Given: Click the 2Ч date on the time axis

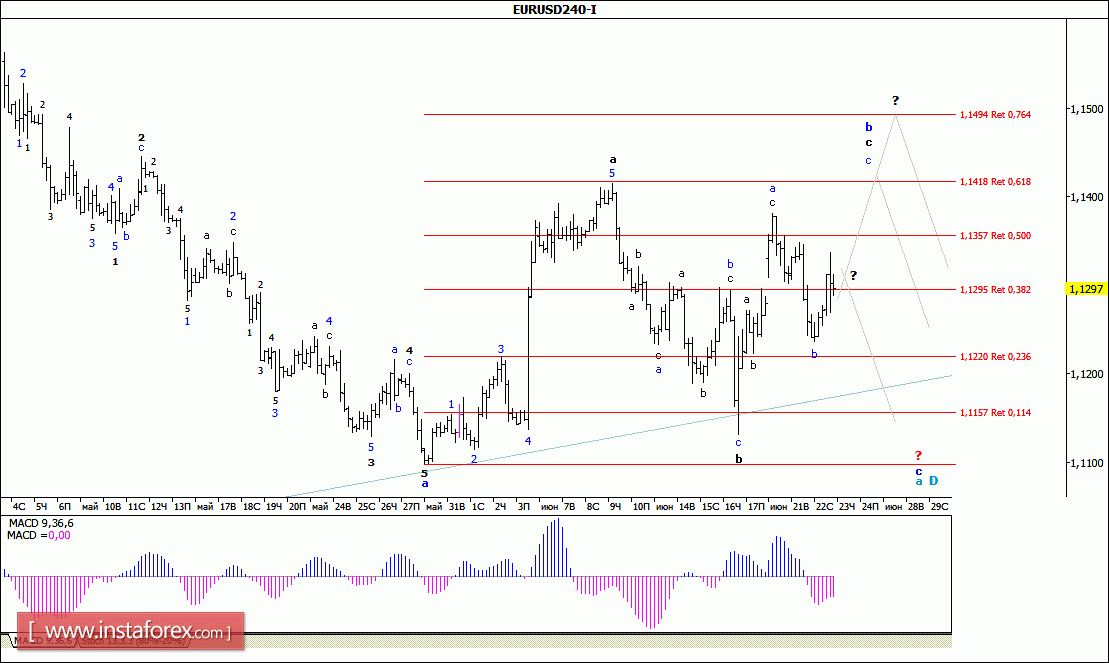Looking at the screenshot, I should pyautogui.click(x=500, y=507).
